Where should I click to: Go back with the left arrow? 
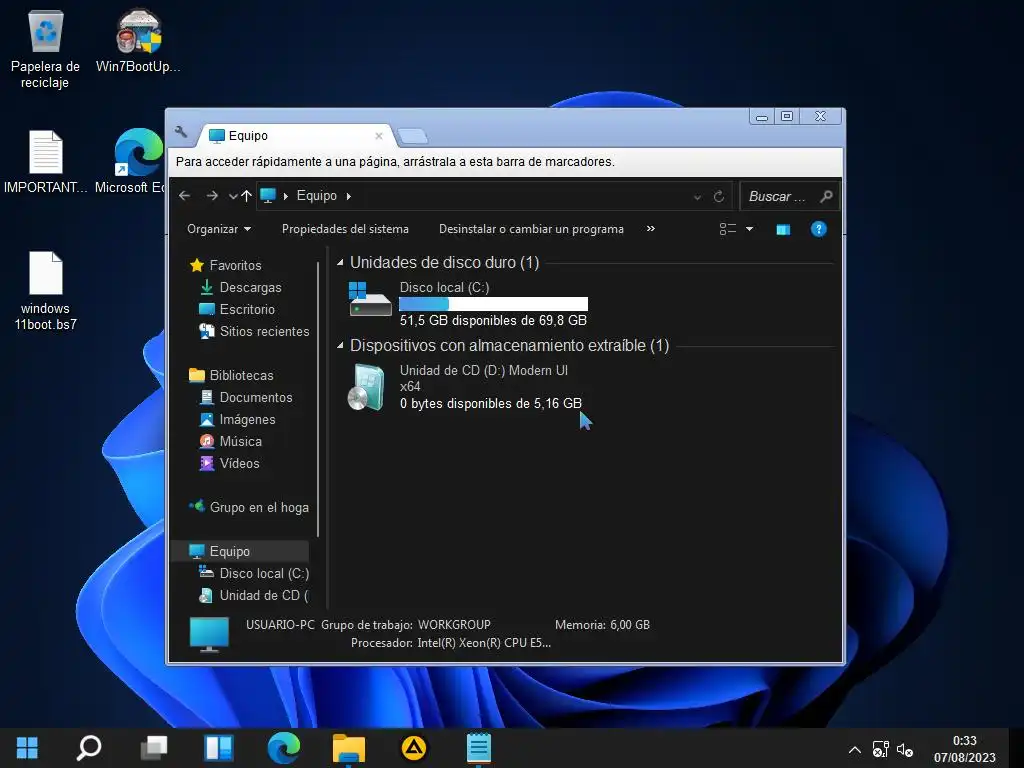185,196
